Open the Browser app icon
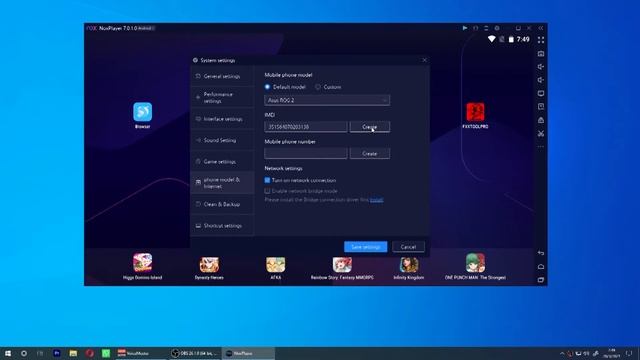 point(142,112)
